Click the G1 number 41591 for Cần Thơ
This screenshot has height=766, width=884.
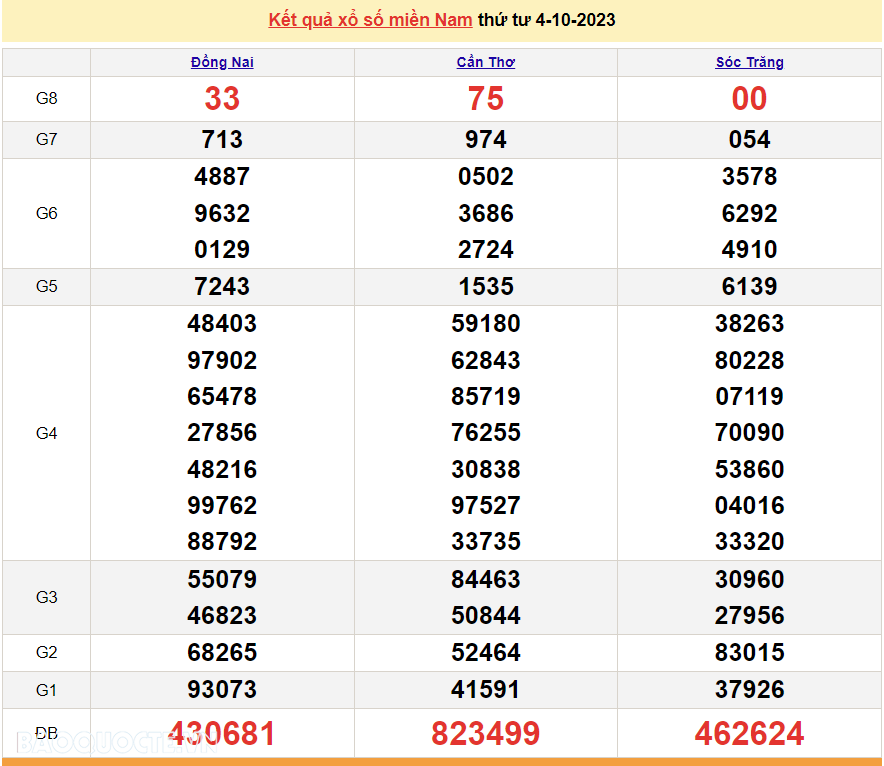tap(484, 689)
